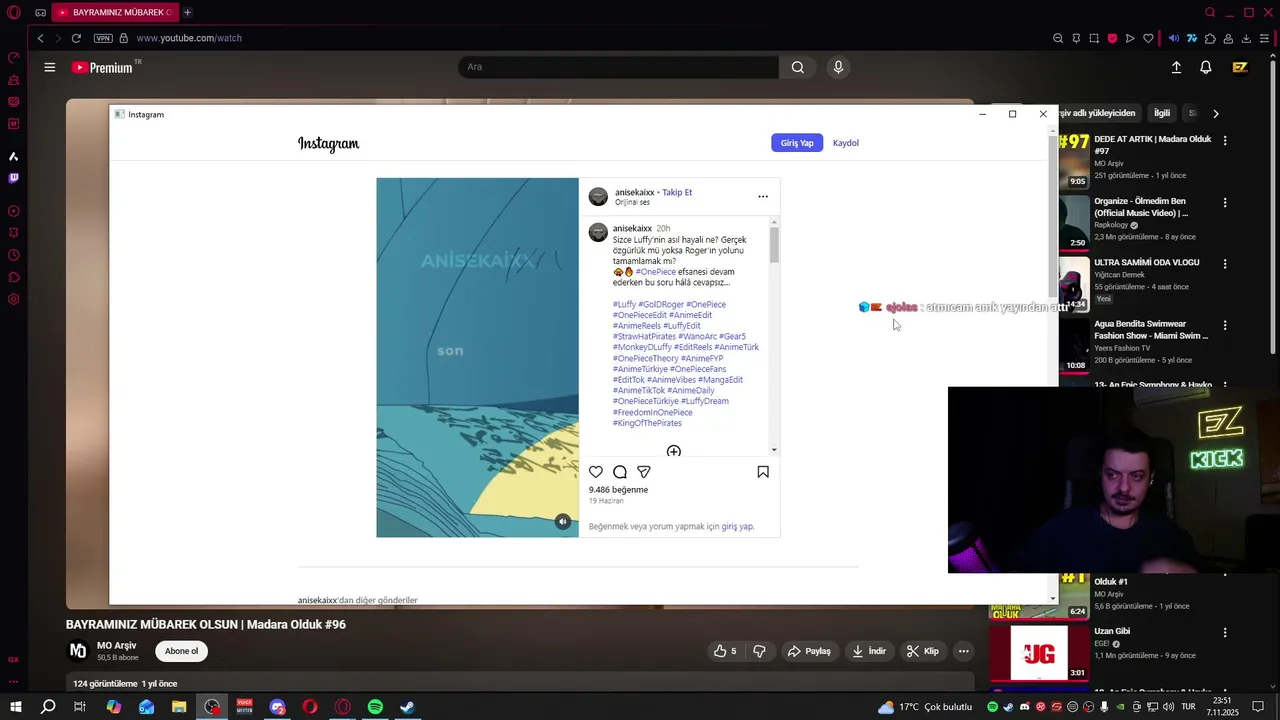The width and height of the screenshot is (1280, 720).
Task: Go back in Opera browser
Action: coord(40,38)
